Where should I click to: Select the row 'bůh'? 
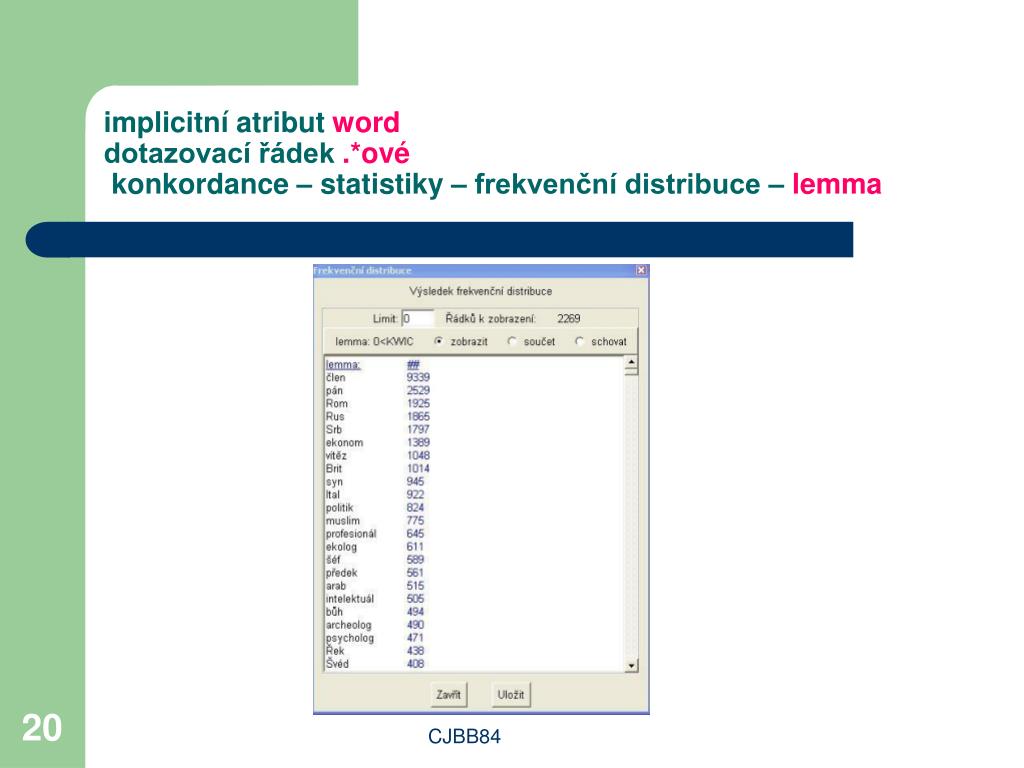coord(375,612)
